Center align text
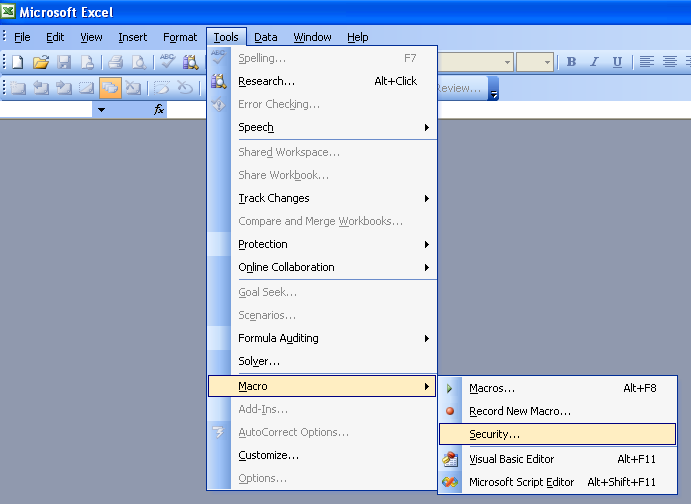Screen dimensions: 691x504 (669, 62)
